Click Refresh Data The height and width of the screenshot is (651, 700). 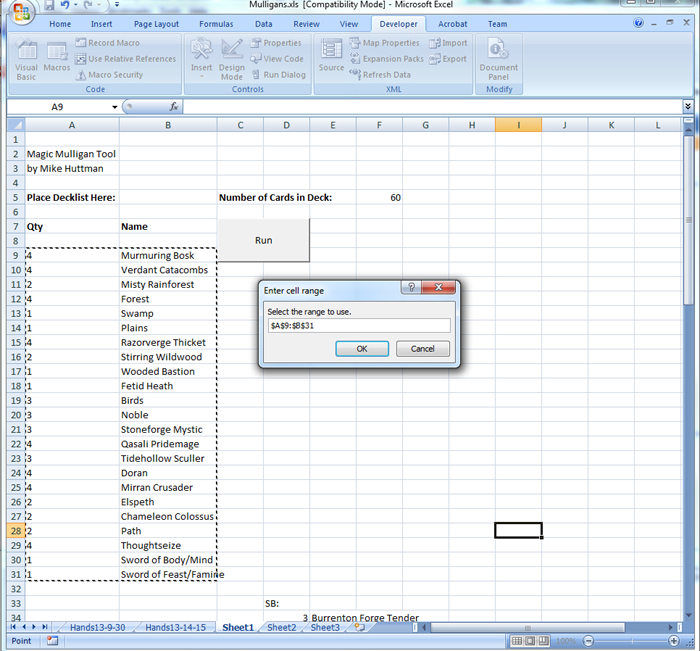[x=380, y=75]
